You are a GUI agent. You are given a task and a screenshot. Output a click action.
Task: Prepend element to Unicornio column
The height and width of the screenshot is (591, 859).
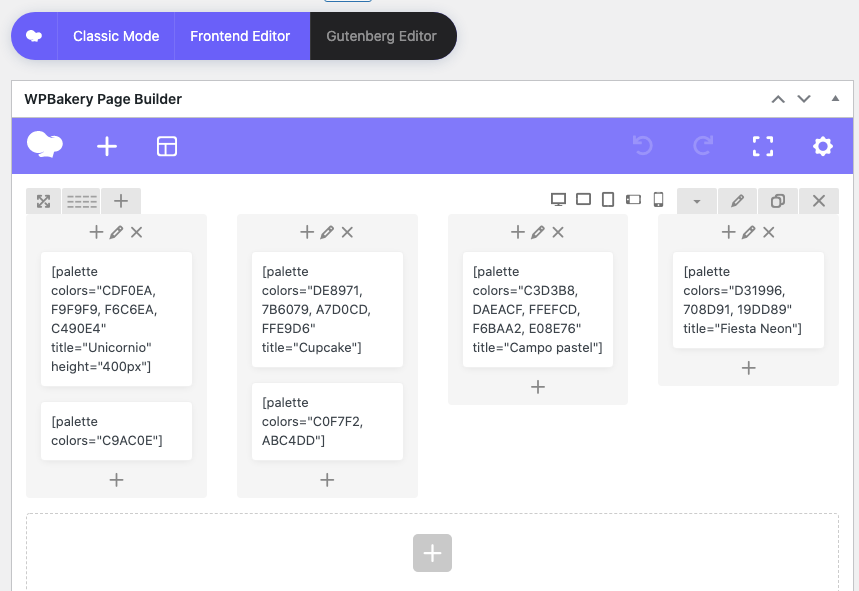96,232
